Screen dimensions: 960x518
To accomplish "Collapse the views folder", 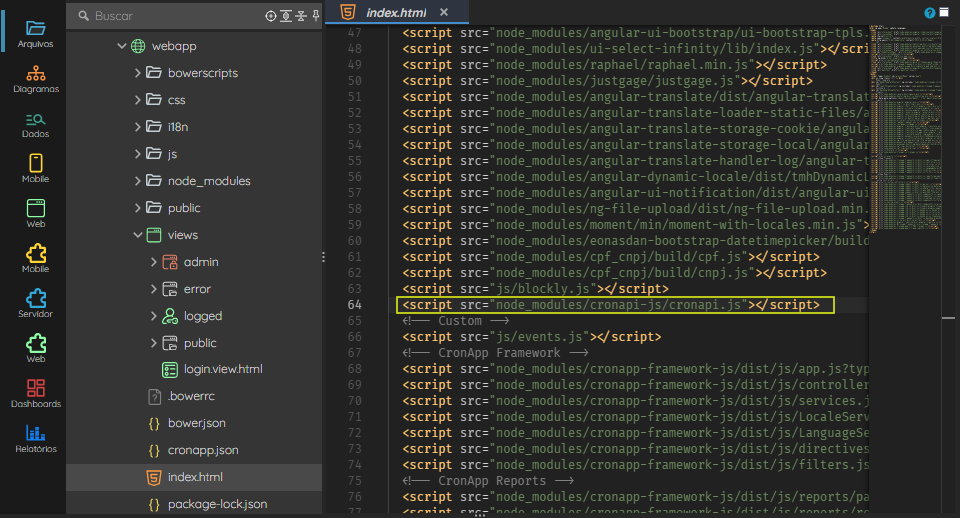I will coord(138,235).
